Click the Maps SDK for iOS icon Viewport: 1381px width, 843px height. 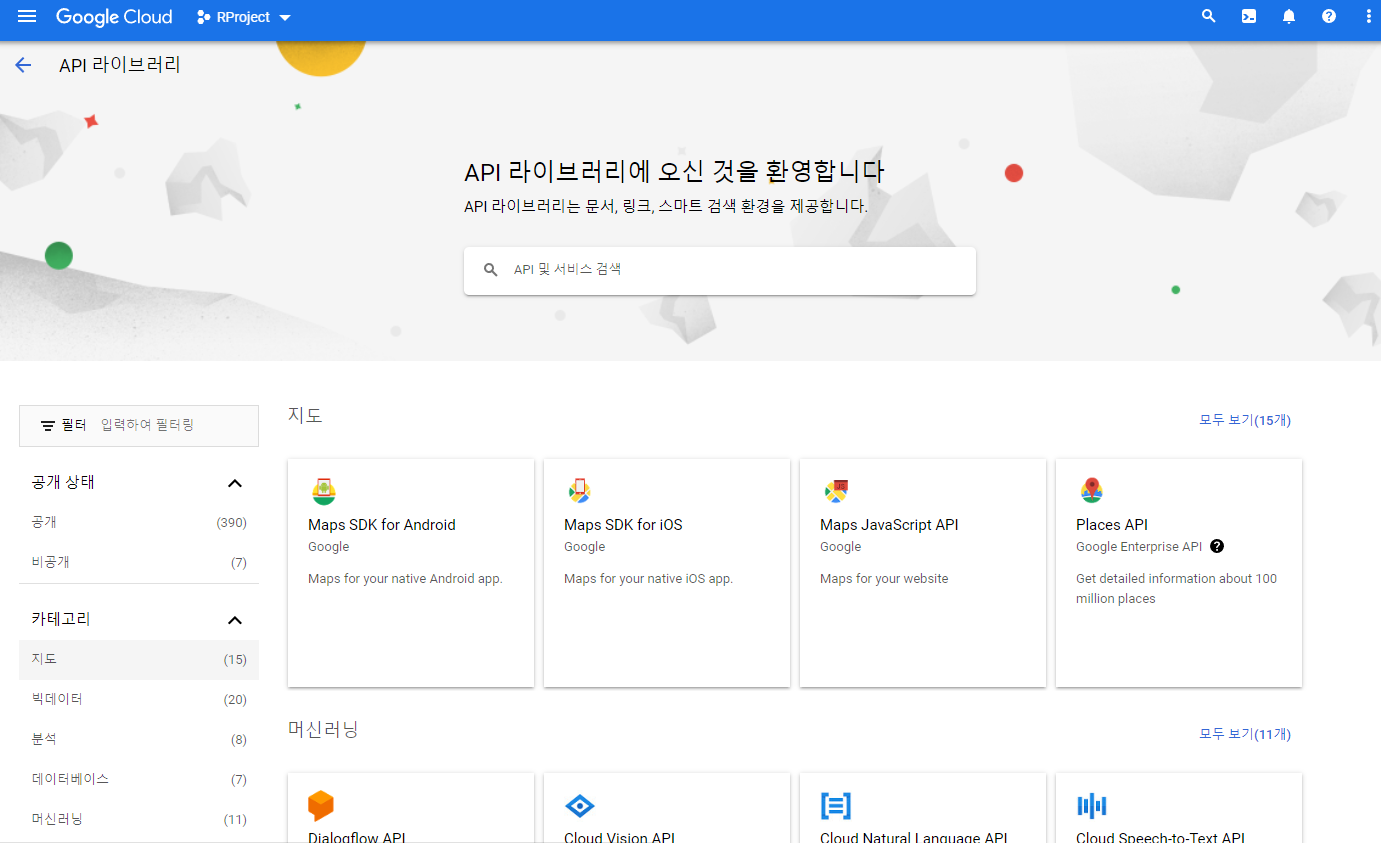click(579, 491)
